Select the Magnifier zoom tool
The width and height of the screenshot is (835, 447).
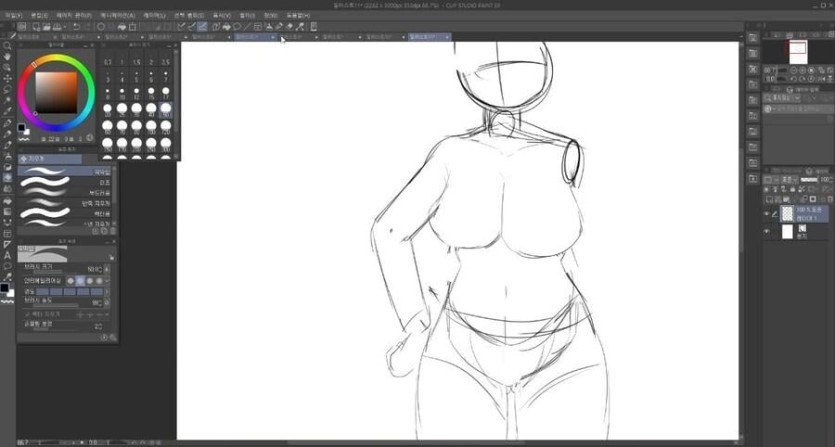(8, 46)
